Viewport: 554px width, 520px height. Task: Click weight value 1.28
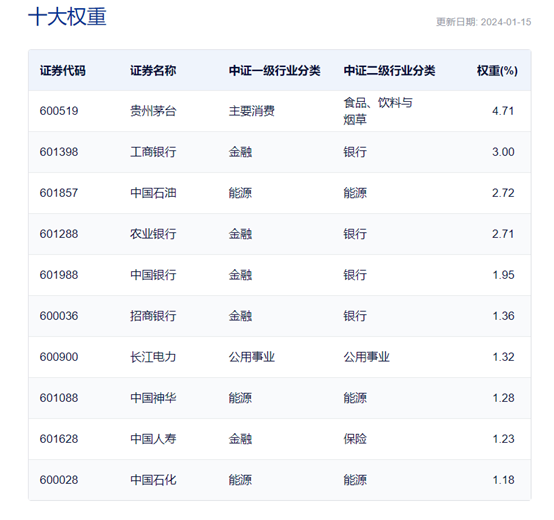point(503,398)
